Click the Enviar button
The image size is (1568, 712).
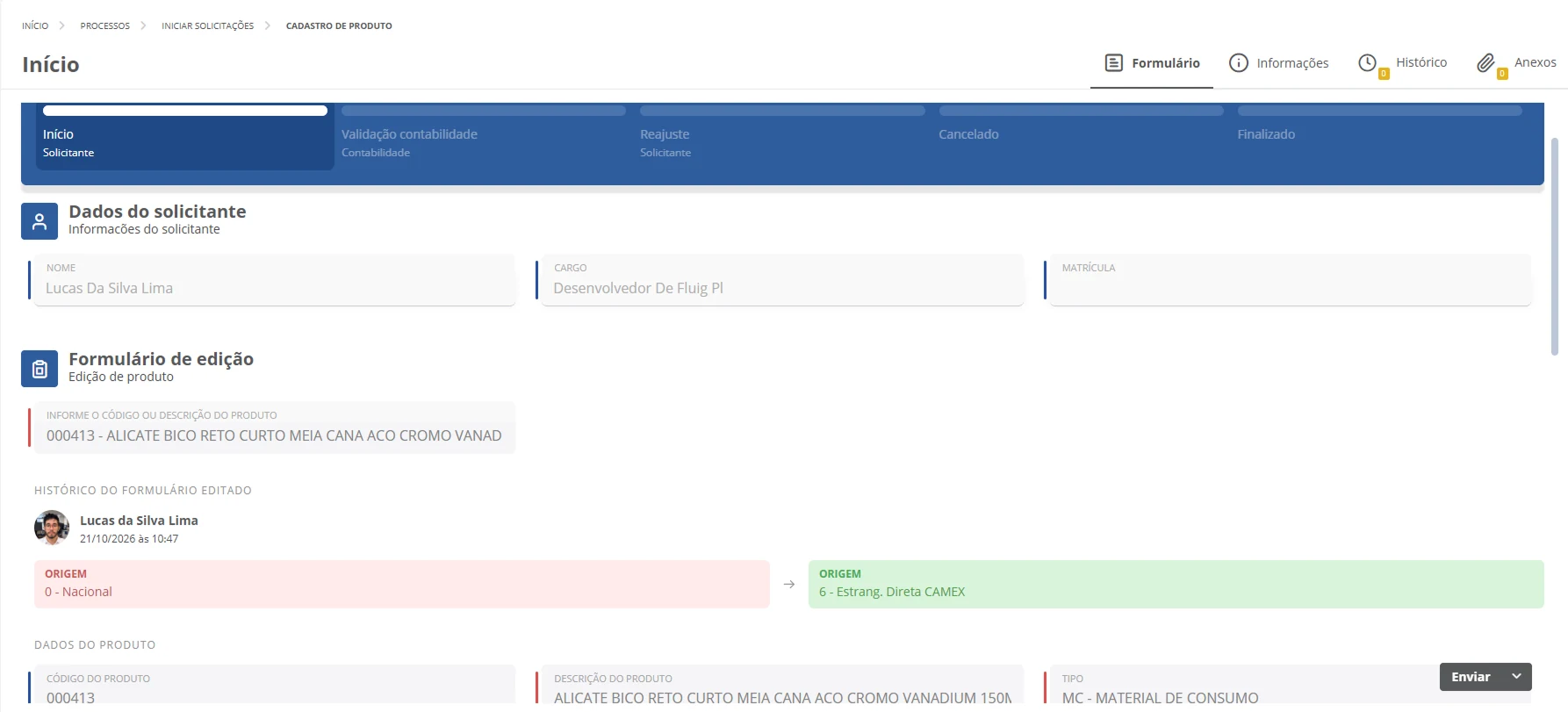1471,676
